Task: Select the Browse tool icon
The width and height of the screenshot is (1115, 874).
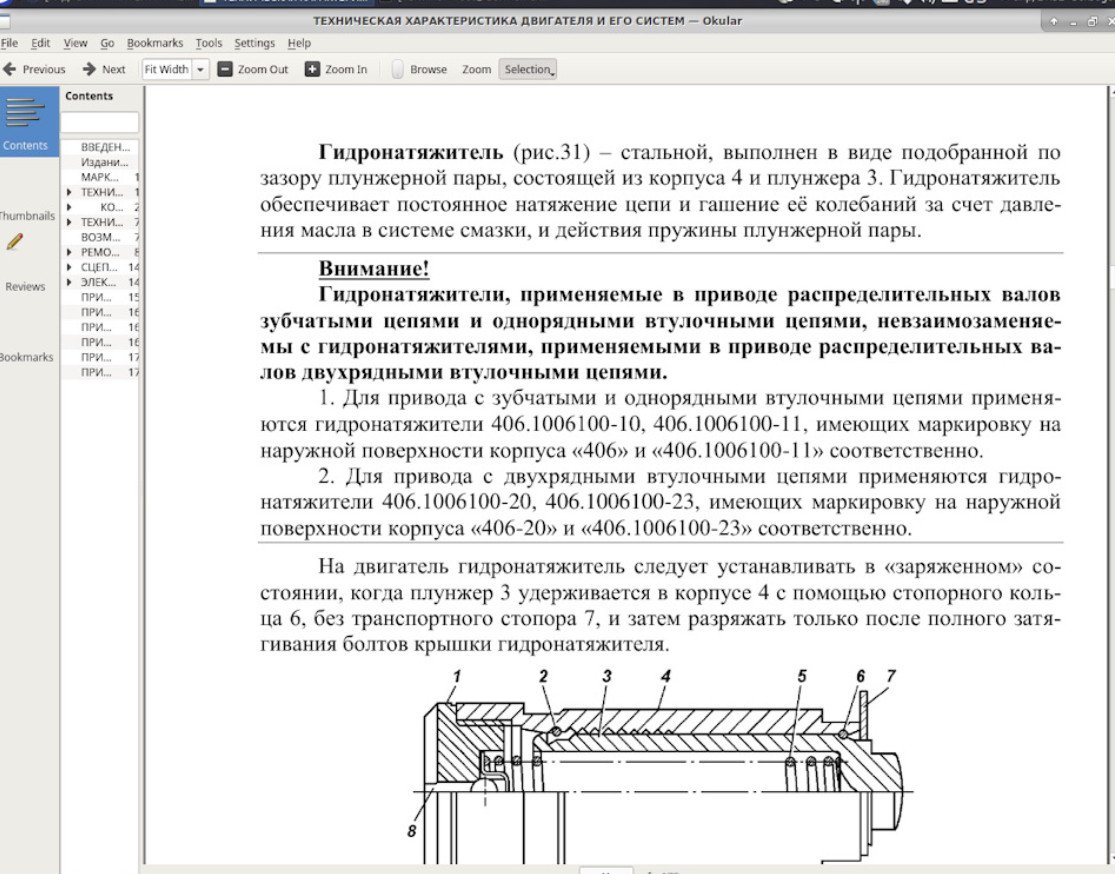Action: pyautogui.click(x=398, y=69)
